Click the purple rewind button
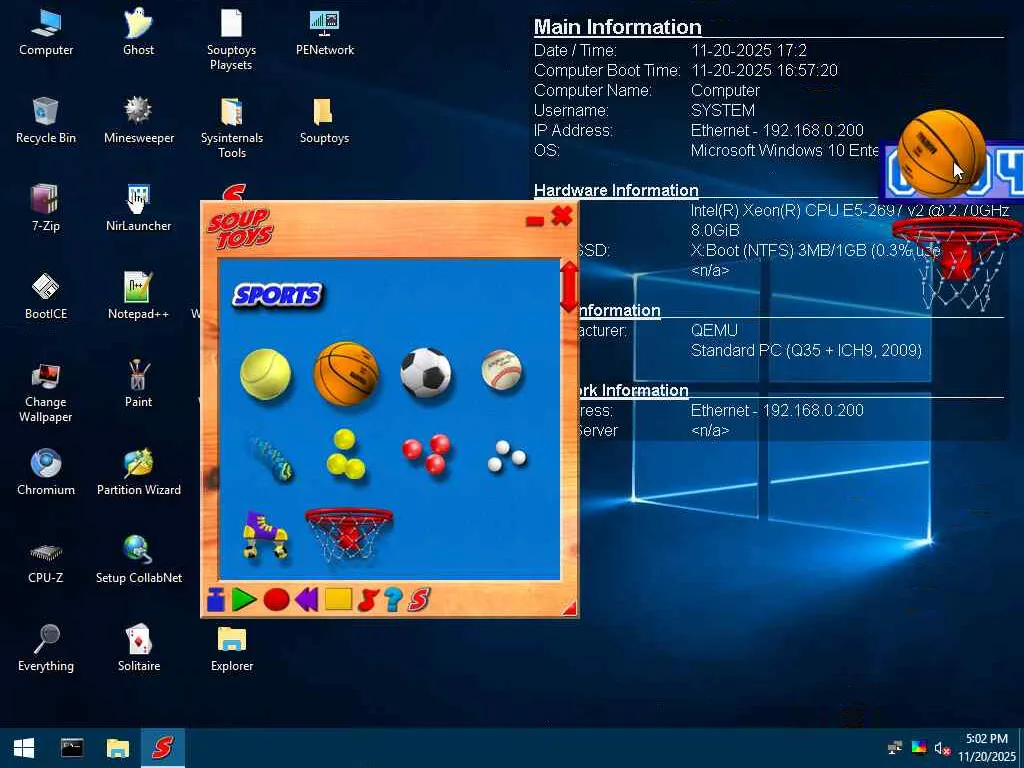1024x768 pixels. [x=306, y=599]
